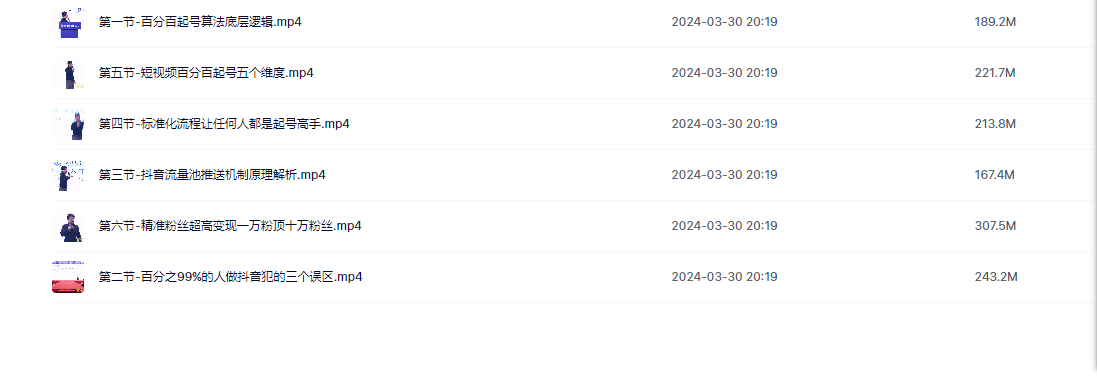Open 第四节-标准化流程让任何人都是起号高手.mp4
1097x392 pixels.
[x=224, y=124]
